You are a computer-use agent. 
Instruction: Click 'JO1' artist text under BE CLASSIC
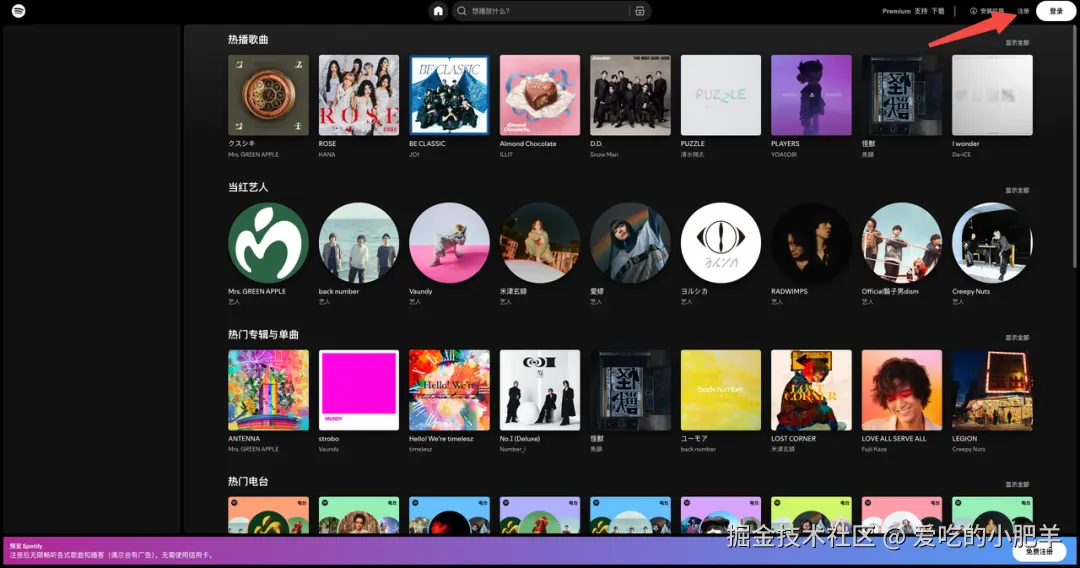[414, 155]
